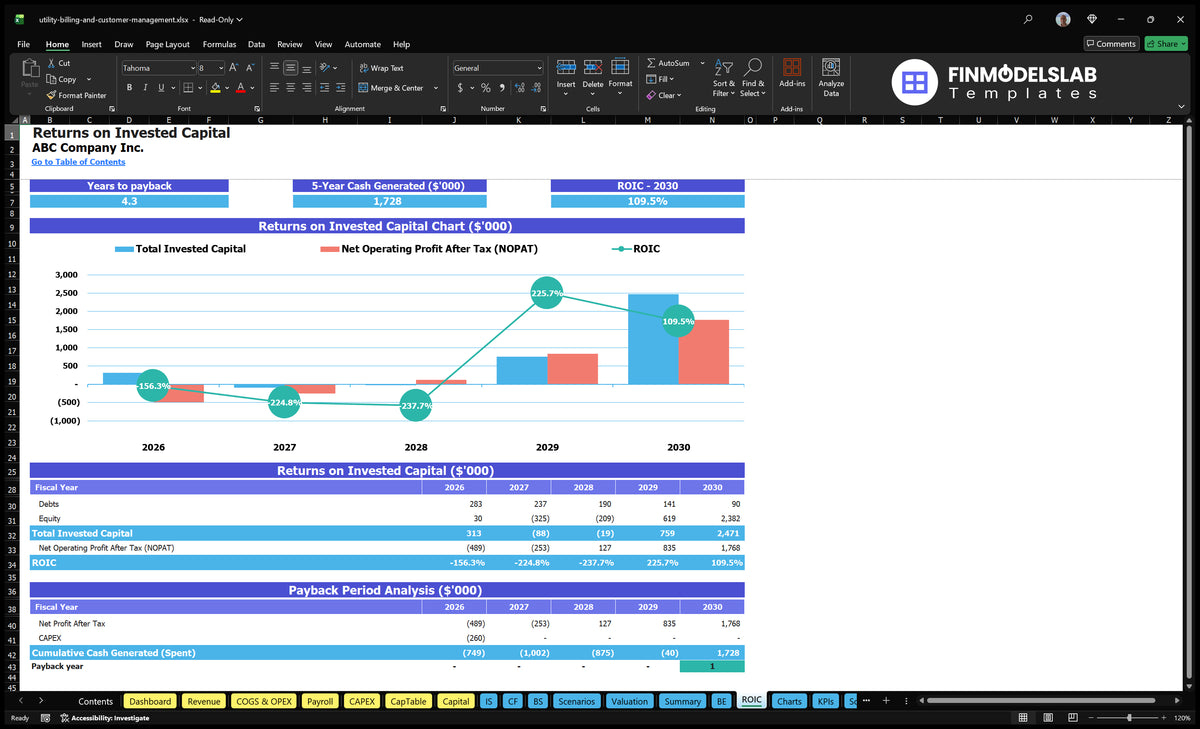Viewport: 1200px width, 729px height.
Task: Expand the Fill dropdown
Action: (673, 79)
